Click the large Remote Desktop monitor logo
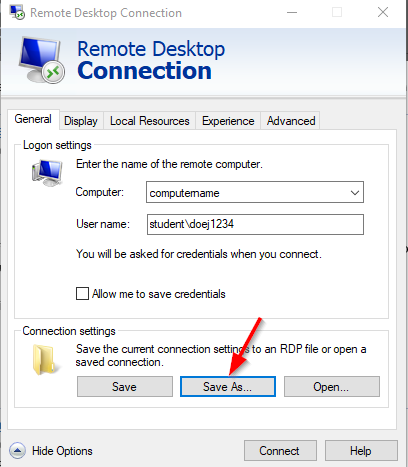408x467 pixels. point(42,60)
